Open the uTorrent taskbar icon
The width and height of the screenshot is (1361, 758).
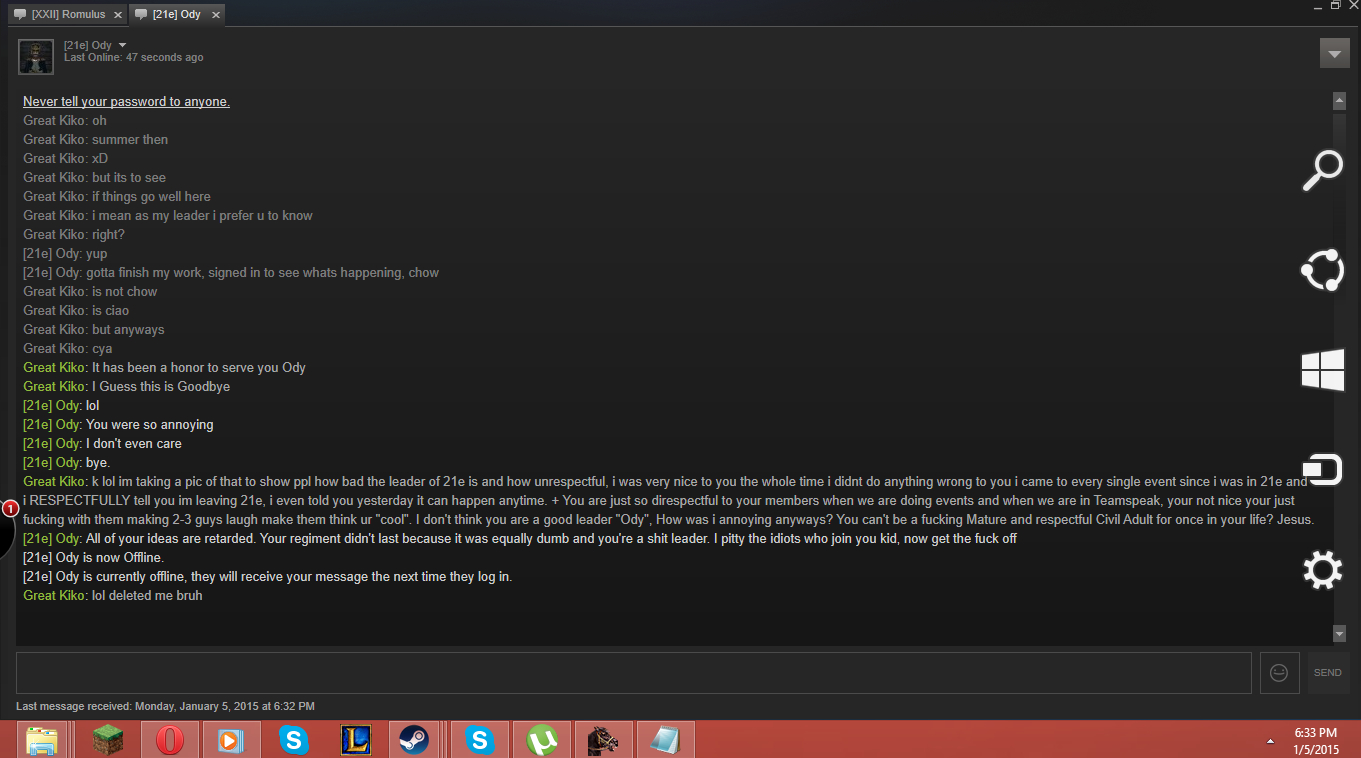tap(541, 740)
